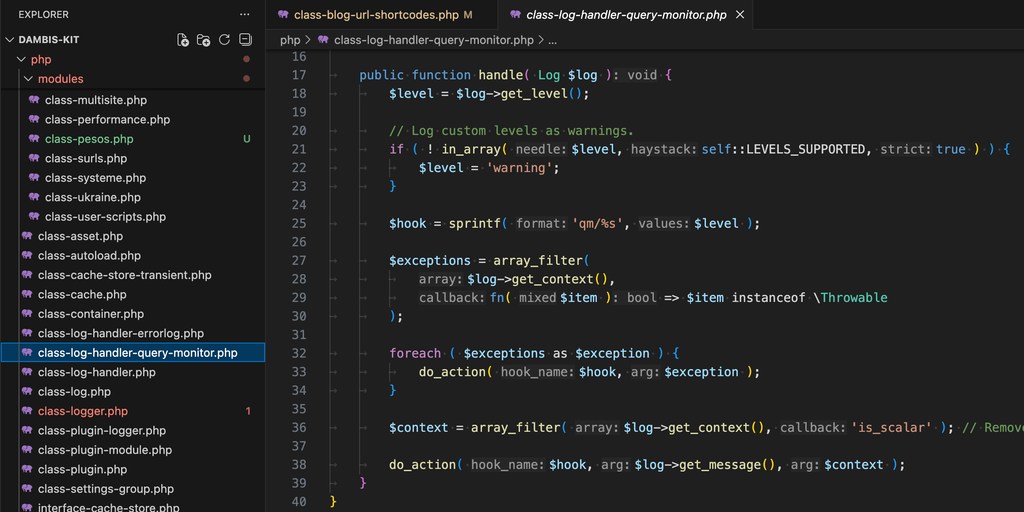Open class-log-handler-errorlog.php in Explorer
Image resolution: width=1024 pixels, height=512 pixels.
click(120, 333)
